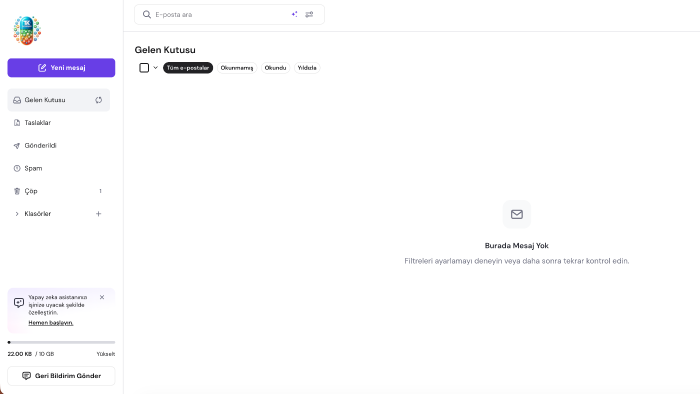Open the Çöp trash folder
700x394 pixels.
point(58,191)
